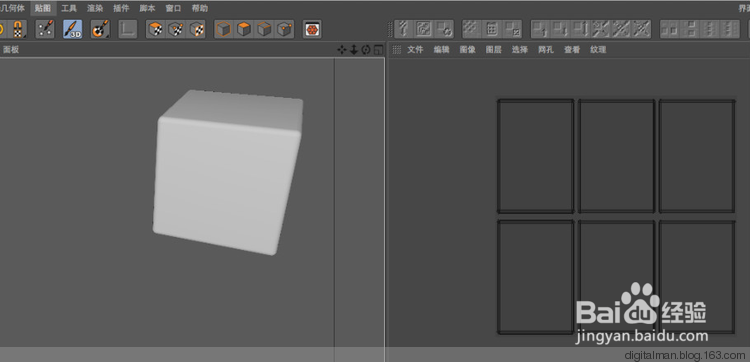This screenshot has width=750, height=362.
Task: Open the 纹理 menu of the UV panel
Action: [x=598, y=50]
